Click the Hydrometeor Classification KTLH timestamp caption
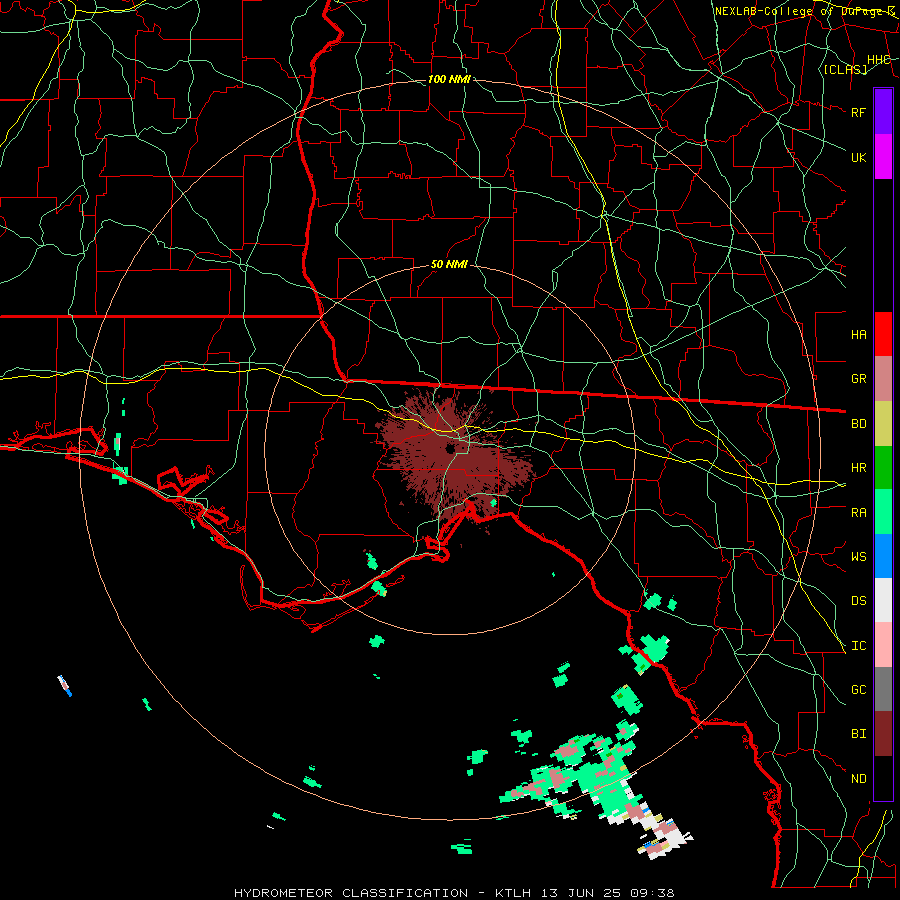Viewport: 900px width, 900px height. tap(455, 893)
